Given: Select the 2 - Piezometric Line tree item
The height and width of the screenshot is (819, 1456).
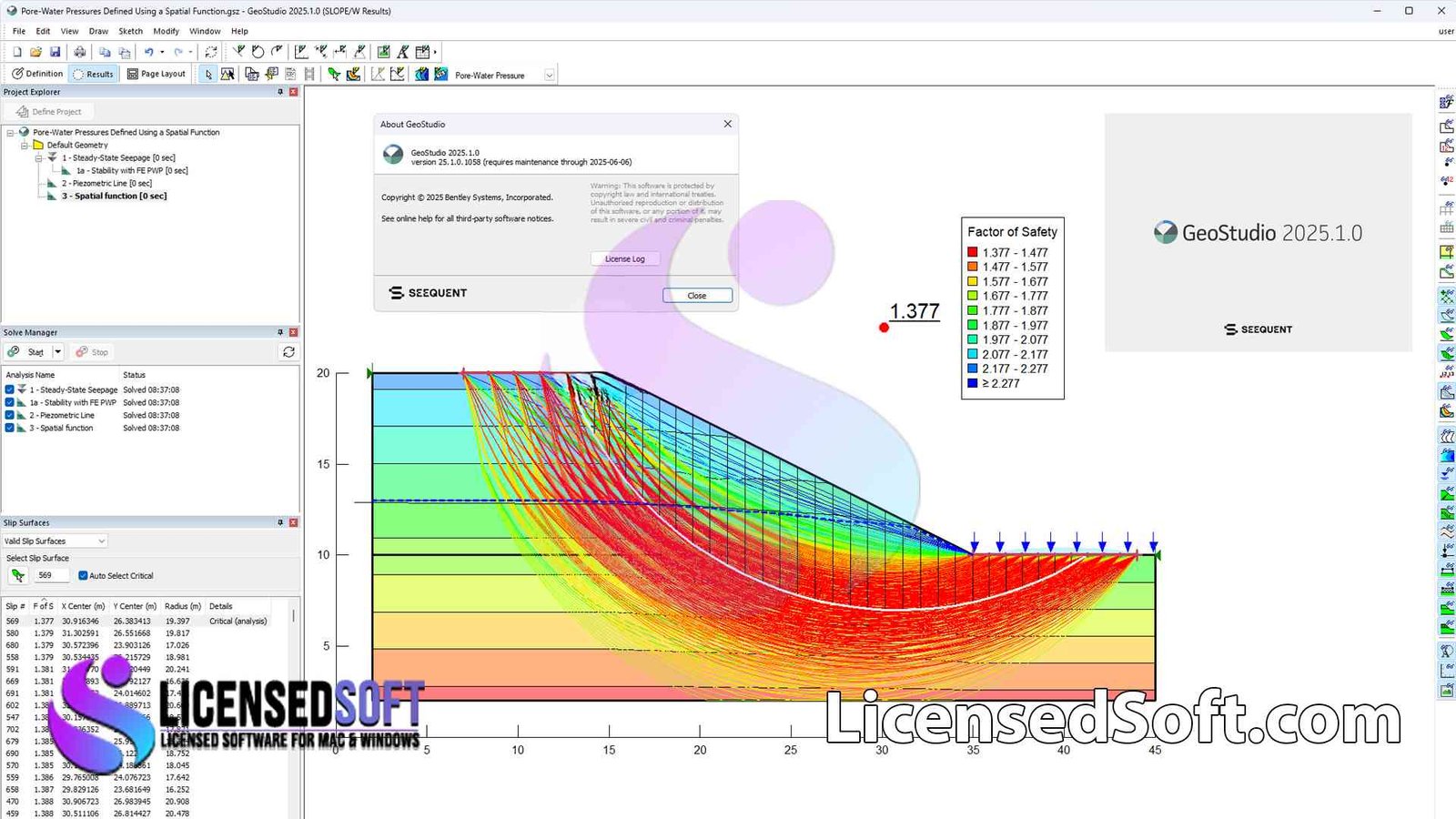Looking at the screenshot, I should (x=106, y=184).
